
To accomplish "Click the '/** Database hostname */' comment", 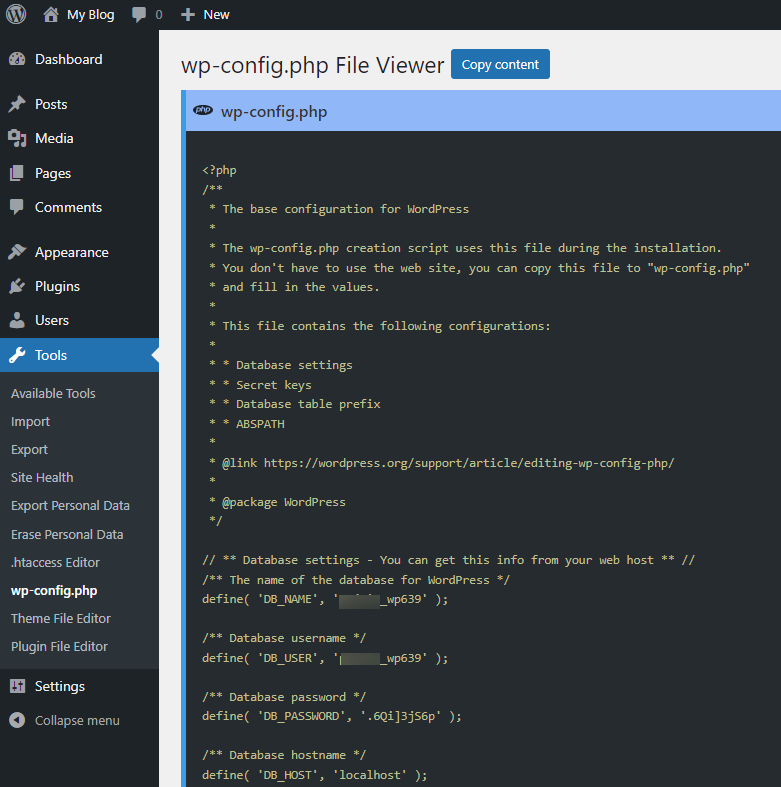I will pyautogui.click(x=284, y=755).
